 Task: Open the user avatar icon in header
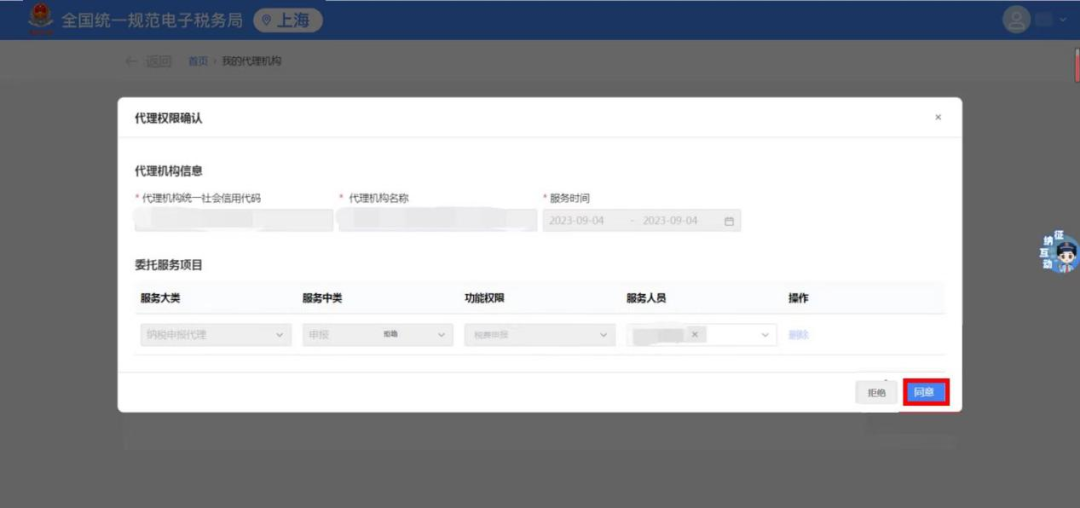(x=1016, y=19)
